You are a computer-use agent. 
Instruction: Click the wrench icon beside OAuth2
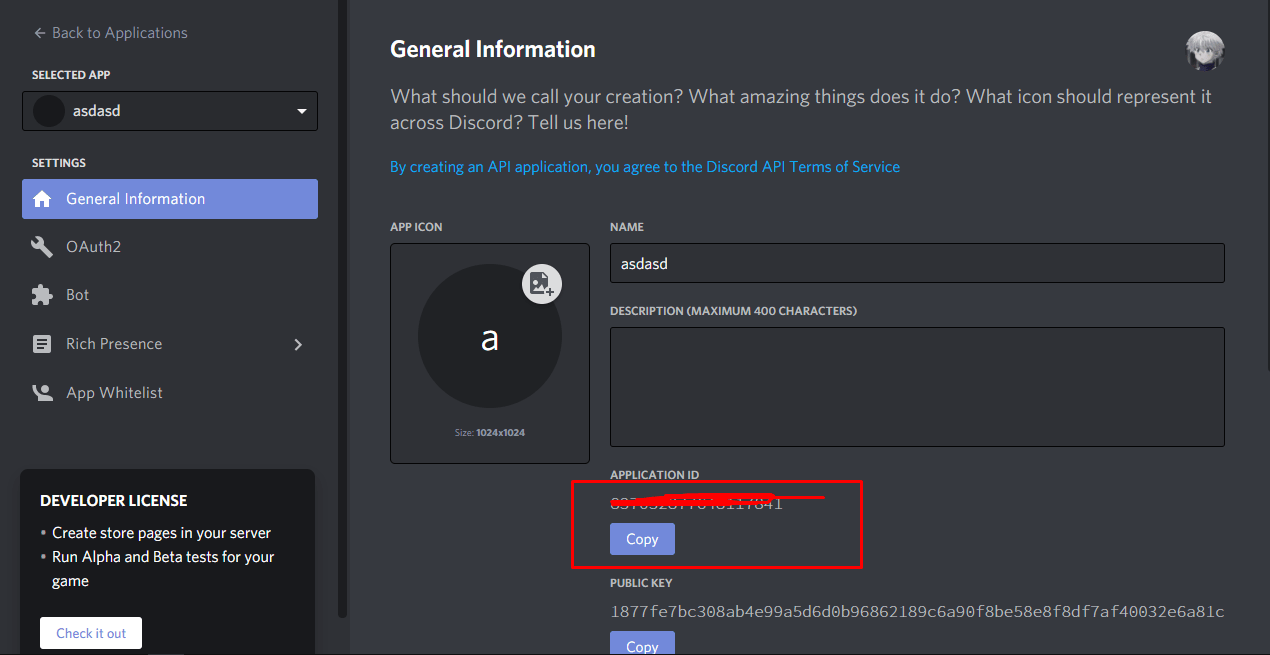(42, 247)
